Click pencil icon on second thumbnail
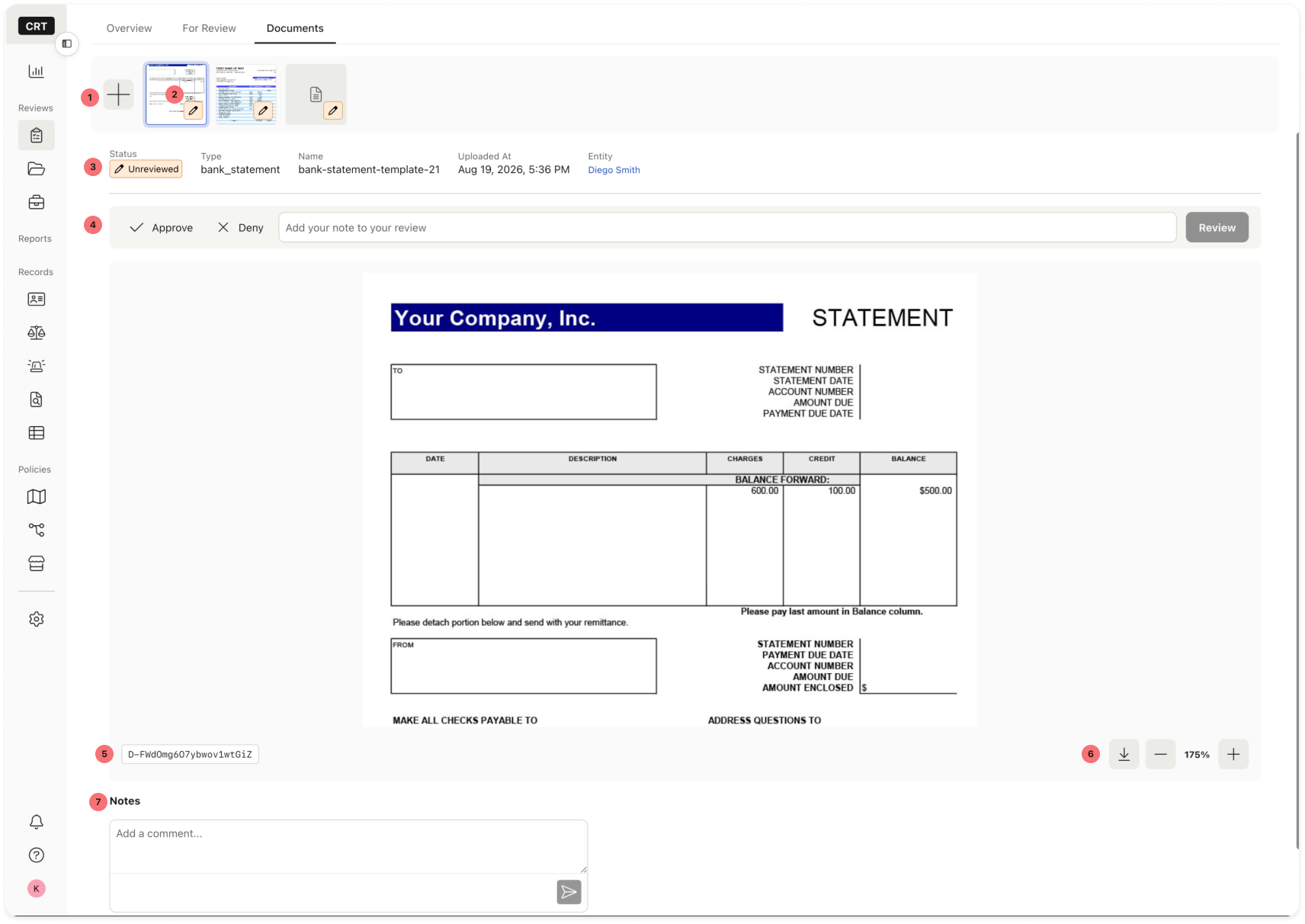This screenshot has width=1305, height=924. [x=264, y=111]
